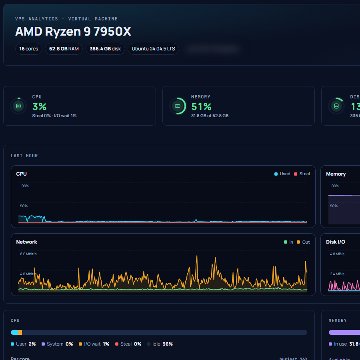The width and height of the screenshot is (360, 360).
Task: Click the cyan User swatch in CPU breakdown
Action: point(13,344)
